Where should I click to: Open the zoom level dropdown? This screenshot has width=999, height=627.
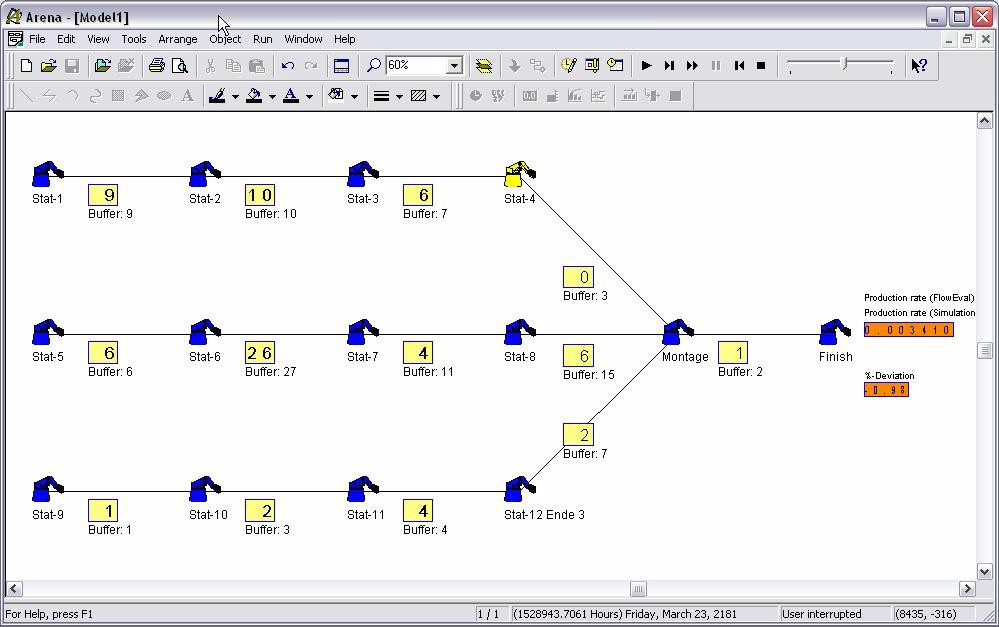pyautogui.click(x=455, y=66)
